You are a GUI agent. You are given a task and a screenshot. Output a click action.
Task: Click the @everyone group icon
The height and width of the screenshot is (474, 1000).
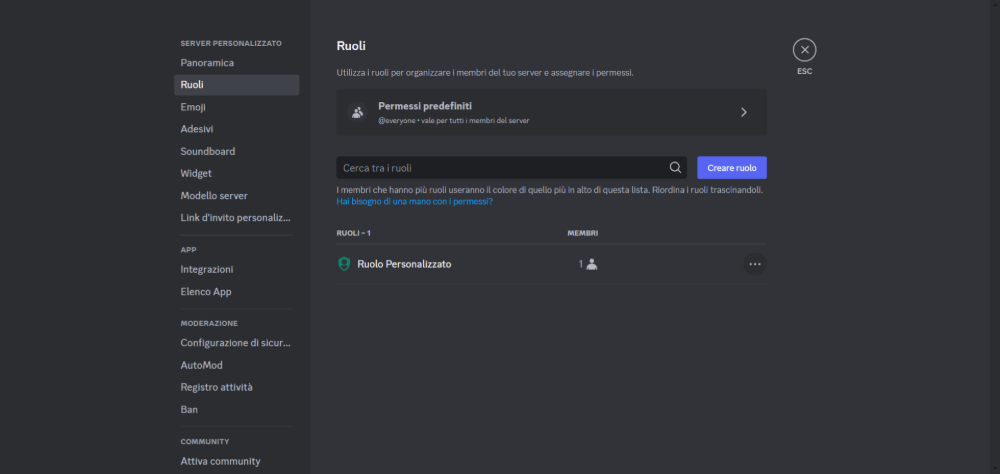(357, 112)
